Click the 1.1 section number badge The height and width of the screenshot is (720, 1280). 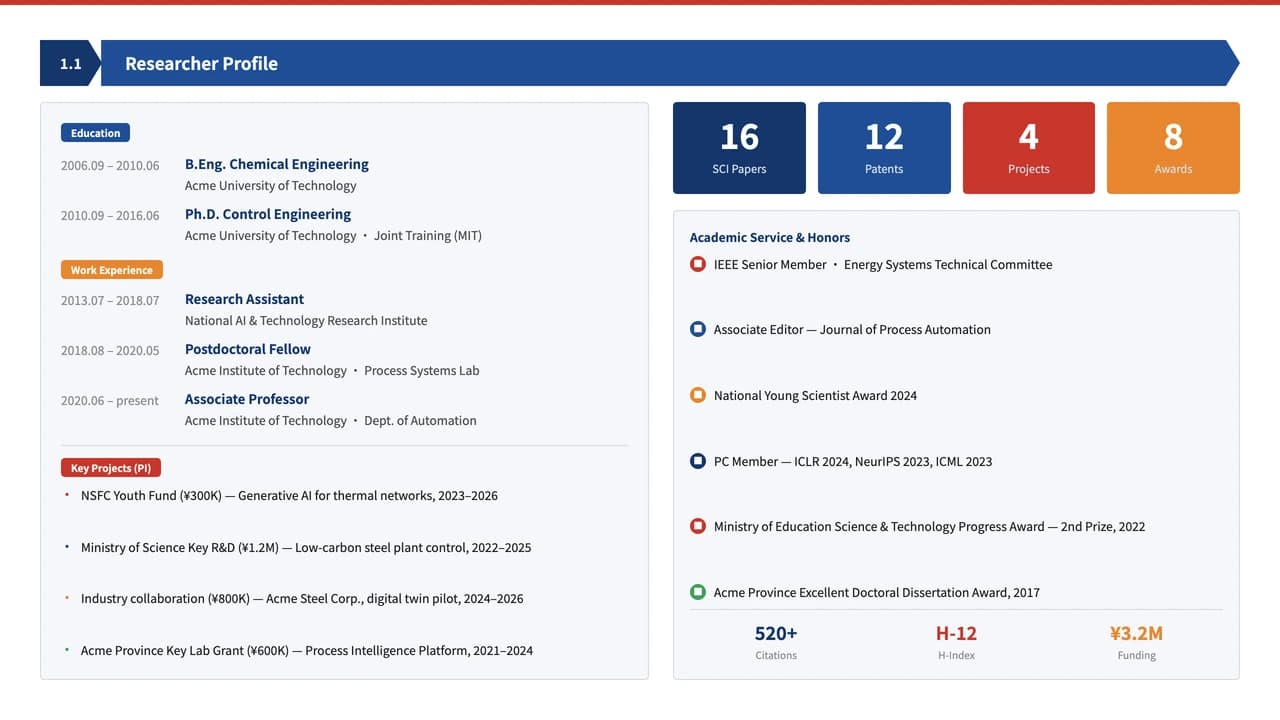coord(70,63)
